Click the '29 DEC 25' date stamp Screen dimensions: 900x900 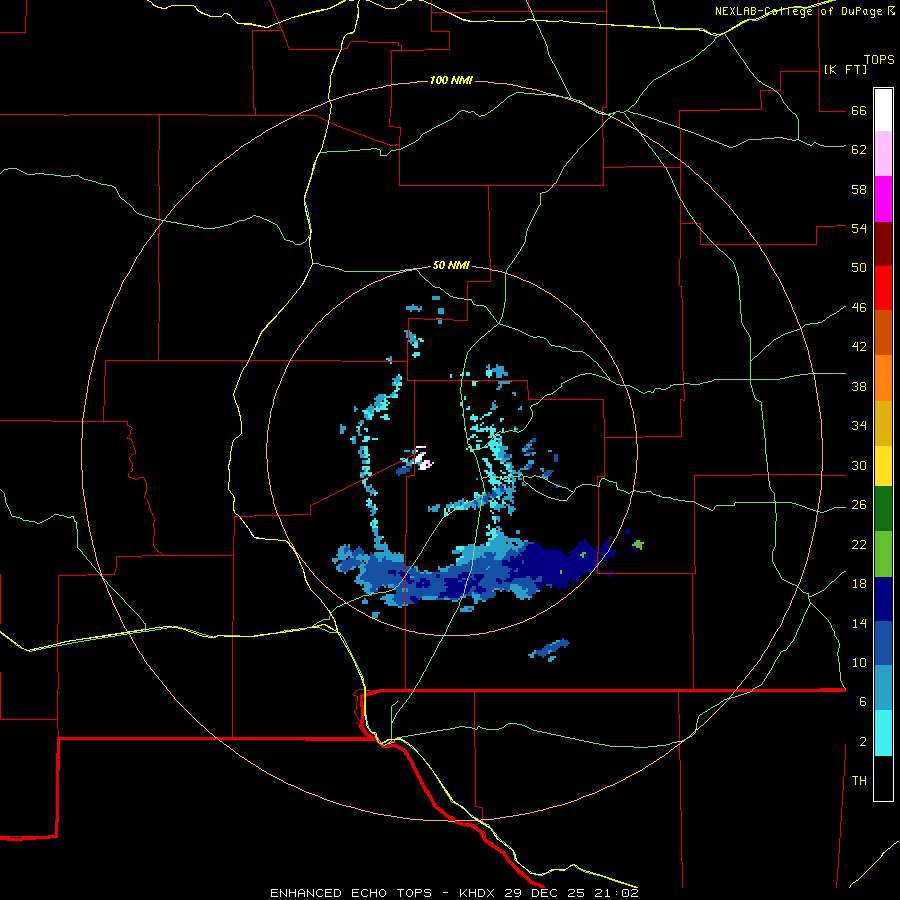coord(546,893)
